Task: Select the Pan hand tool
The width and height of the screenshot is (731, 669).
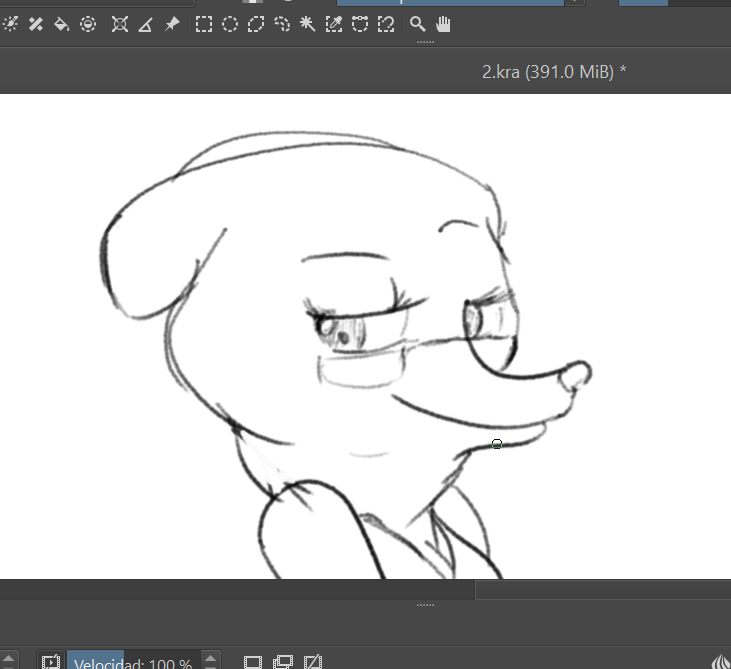Action: pos(443,24)
